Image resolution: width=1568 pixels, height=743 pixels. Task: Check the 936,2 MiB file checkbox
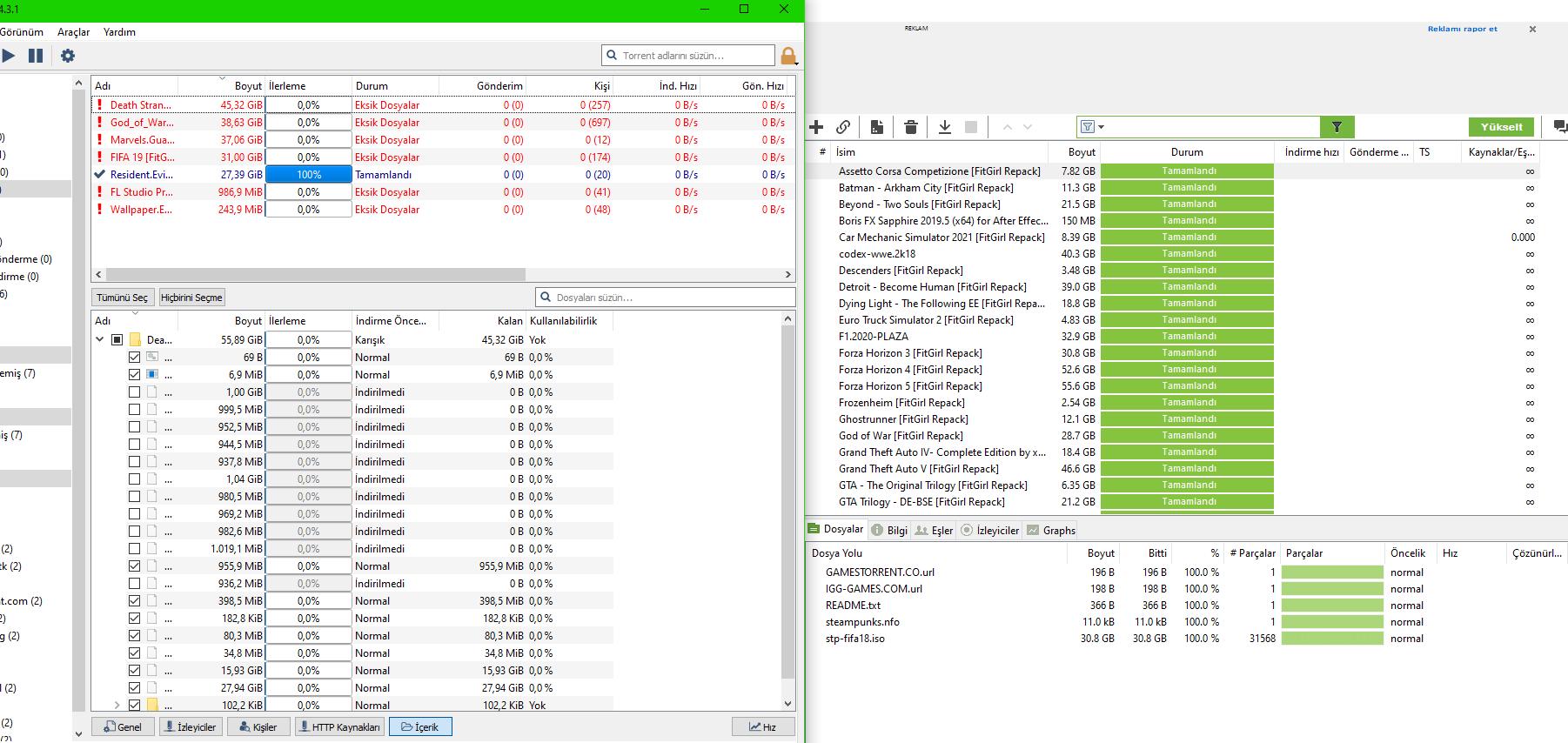click(134, 584)
